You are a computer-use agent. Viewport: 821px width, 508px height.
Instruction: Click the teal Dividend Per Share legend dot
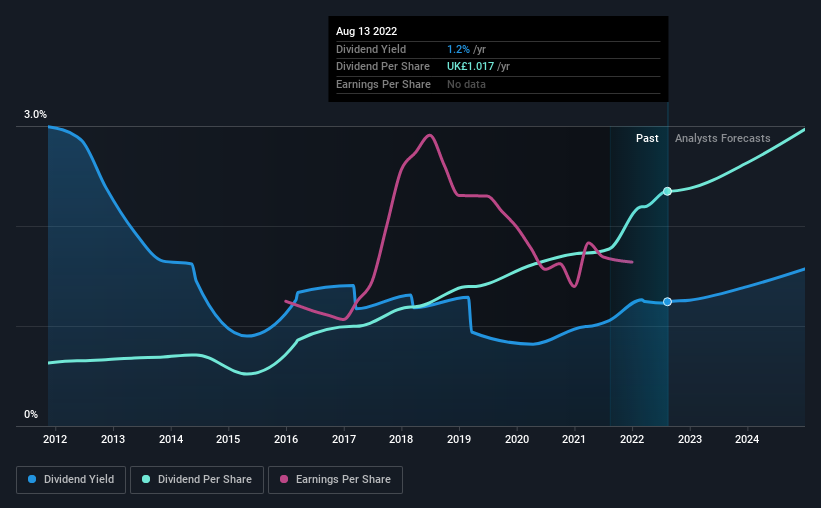[x=146, y=479]
